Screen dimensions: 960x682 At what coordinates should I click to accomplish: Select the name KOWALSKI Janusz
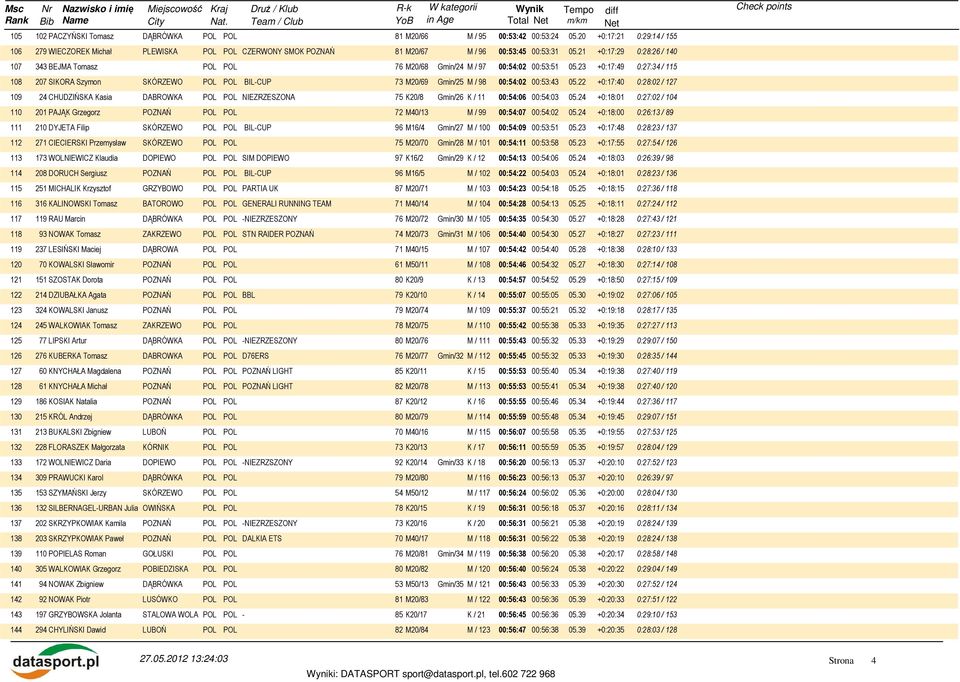click(78, 310)
